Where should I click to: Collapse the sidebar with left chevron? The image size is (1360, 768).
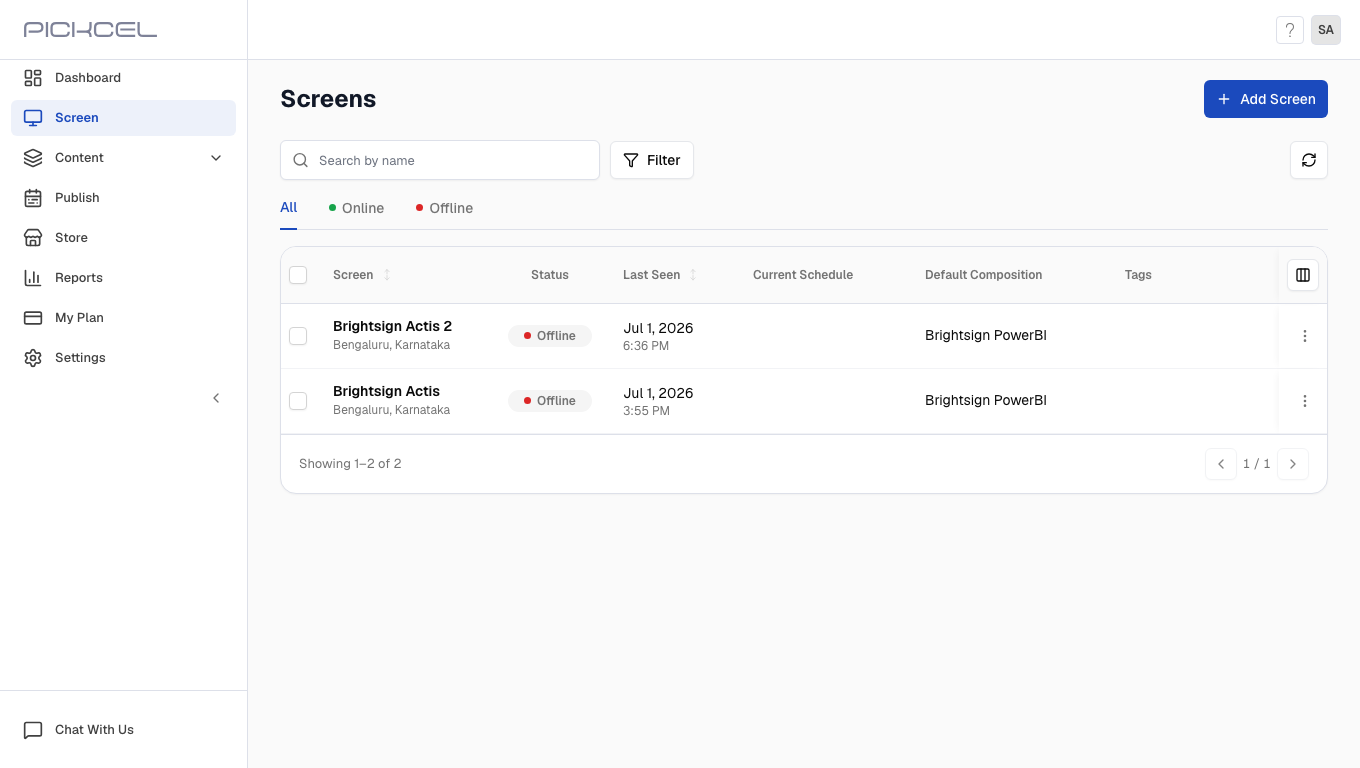click(x=216, y=398)
